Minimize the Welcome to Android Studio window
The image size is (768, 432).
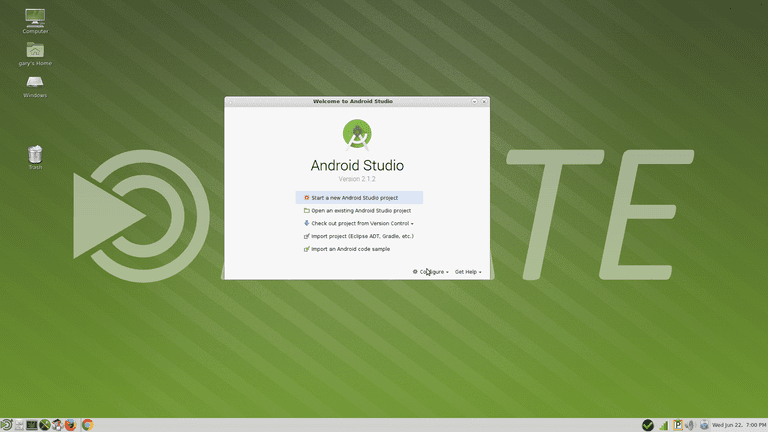click(x=474, y=101)
